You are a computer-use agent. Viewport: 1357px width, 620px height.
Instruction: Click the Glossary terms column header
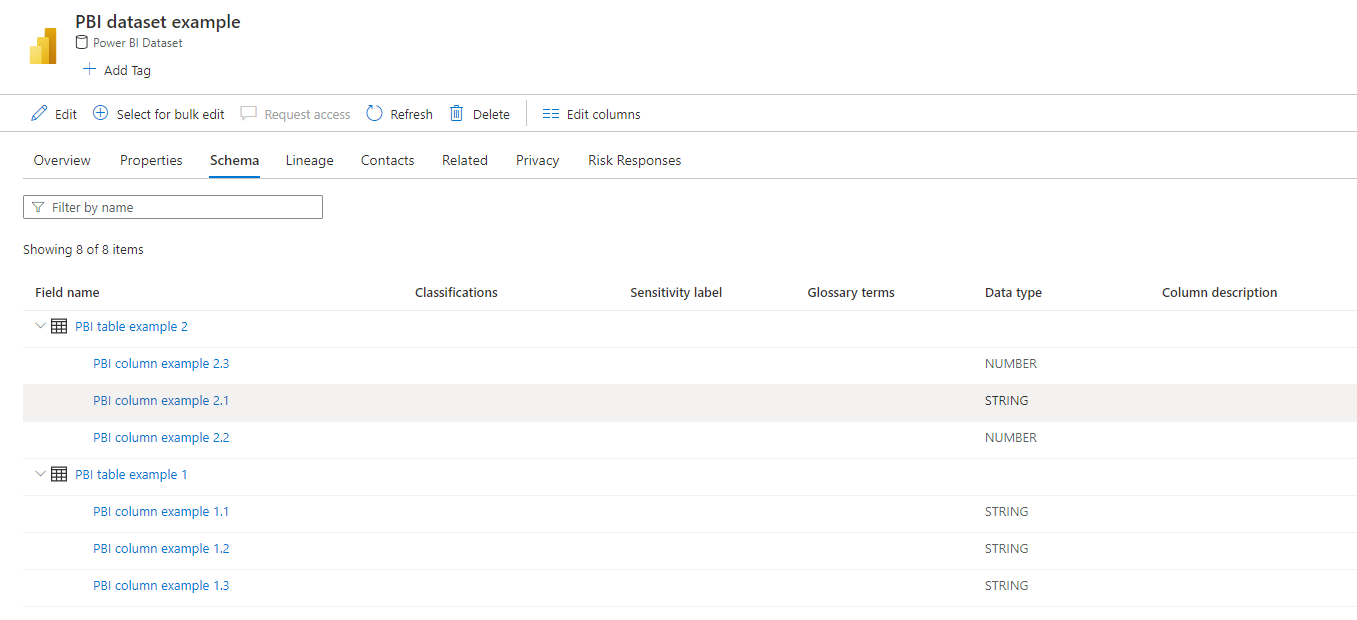coord(851,293)
